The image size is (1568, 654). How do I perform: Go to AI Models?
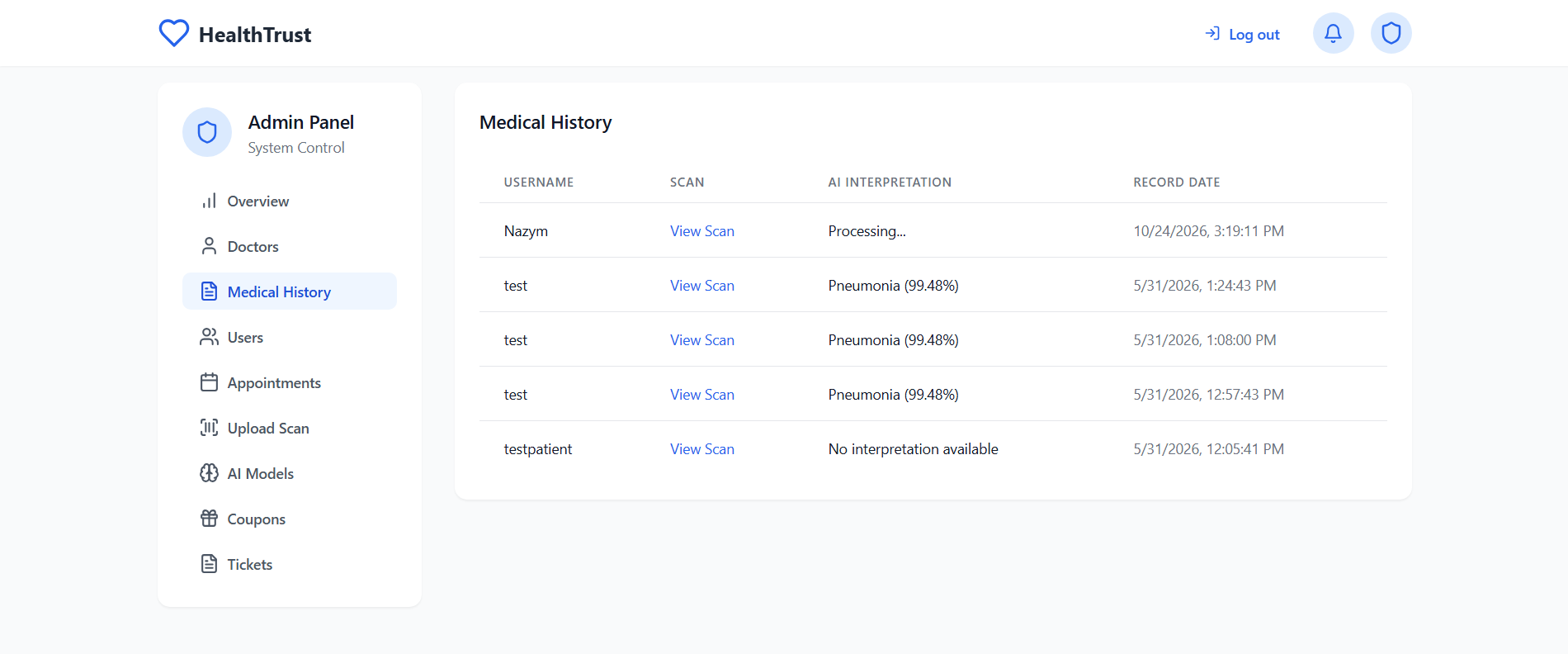coord(290,473)
